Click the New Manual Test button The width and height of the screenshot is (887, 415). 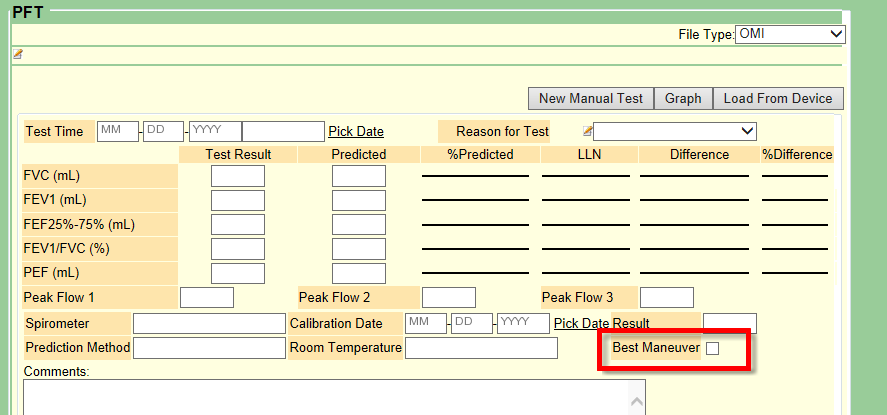point(590,98)
